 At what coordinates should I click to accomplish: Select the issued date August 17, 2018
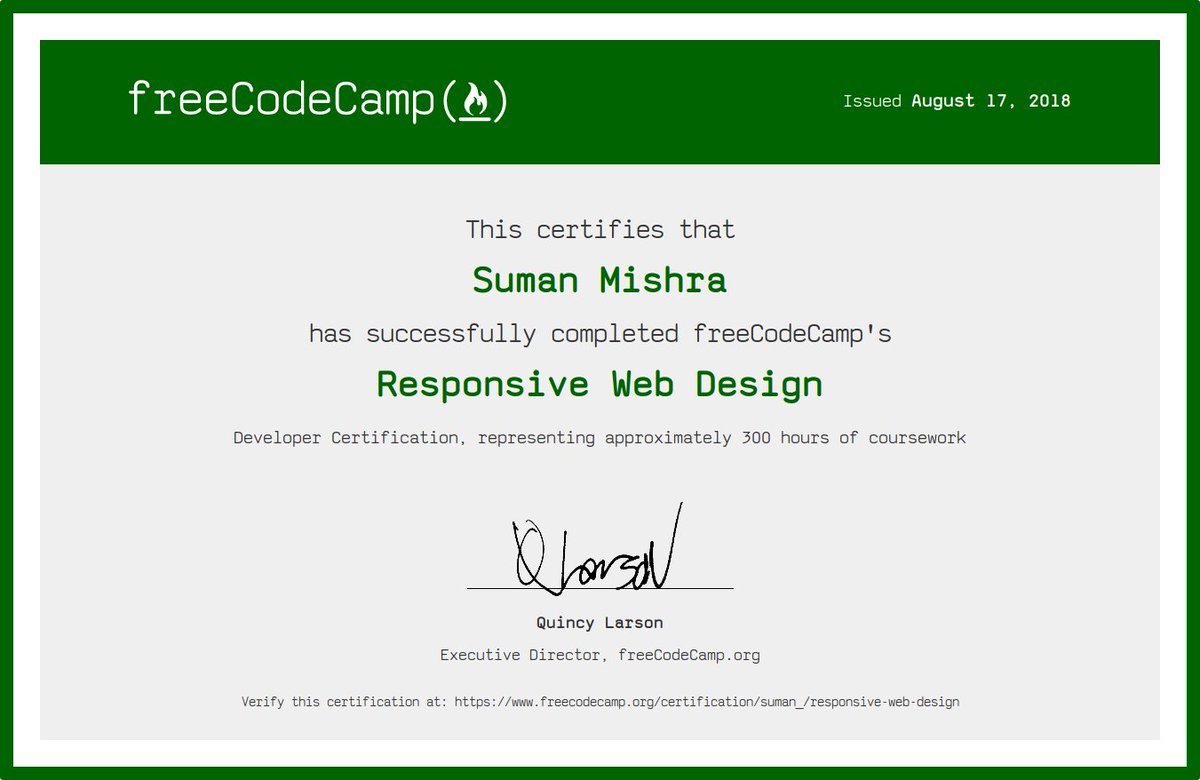click(991, 101)
